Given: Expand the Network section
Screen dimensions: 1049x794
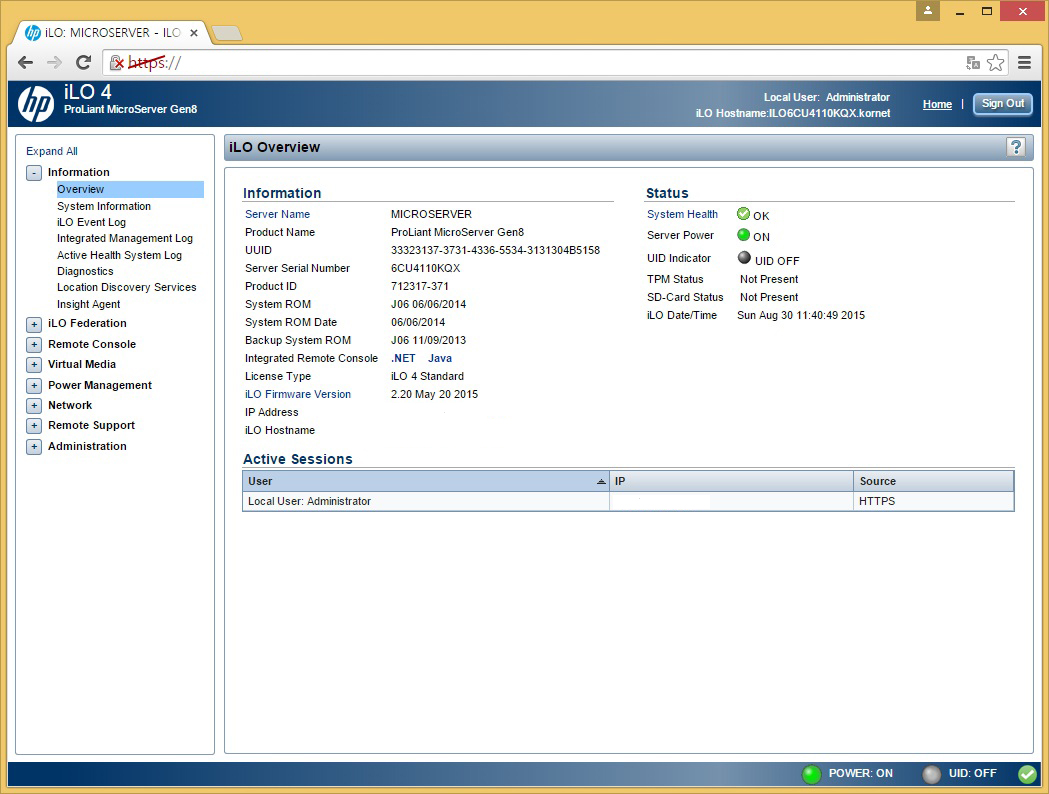Looking at the screenshot, I should [34, 406].
